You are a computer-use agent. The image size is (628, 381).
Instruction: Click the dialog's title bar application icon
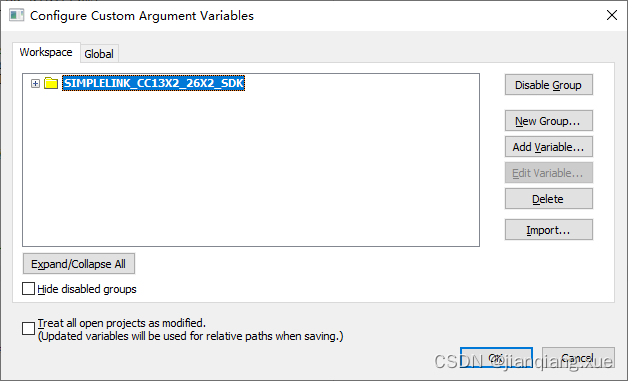16,15
